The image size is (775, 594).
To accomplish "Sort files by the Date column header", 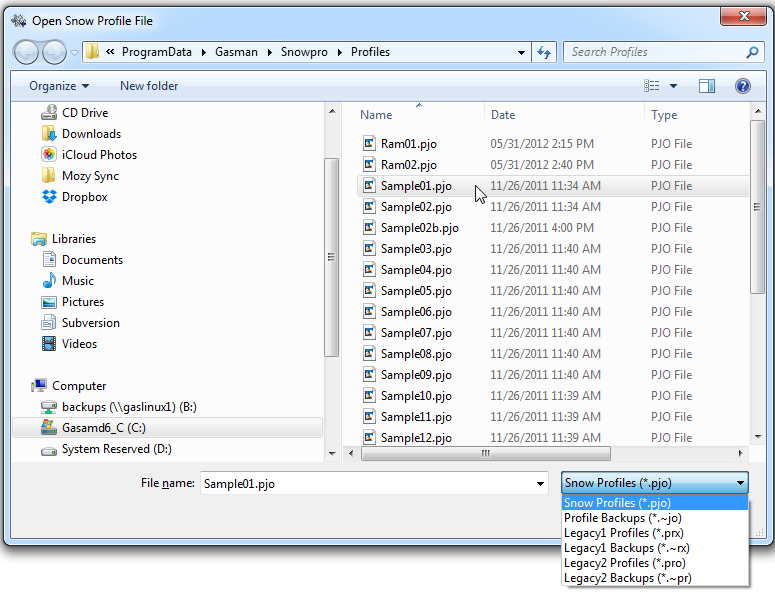I will 503,115.
